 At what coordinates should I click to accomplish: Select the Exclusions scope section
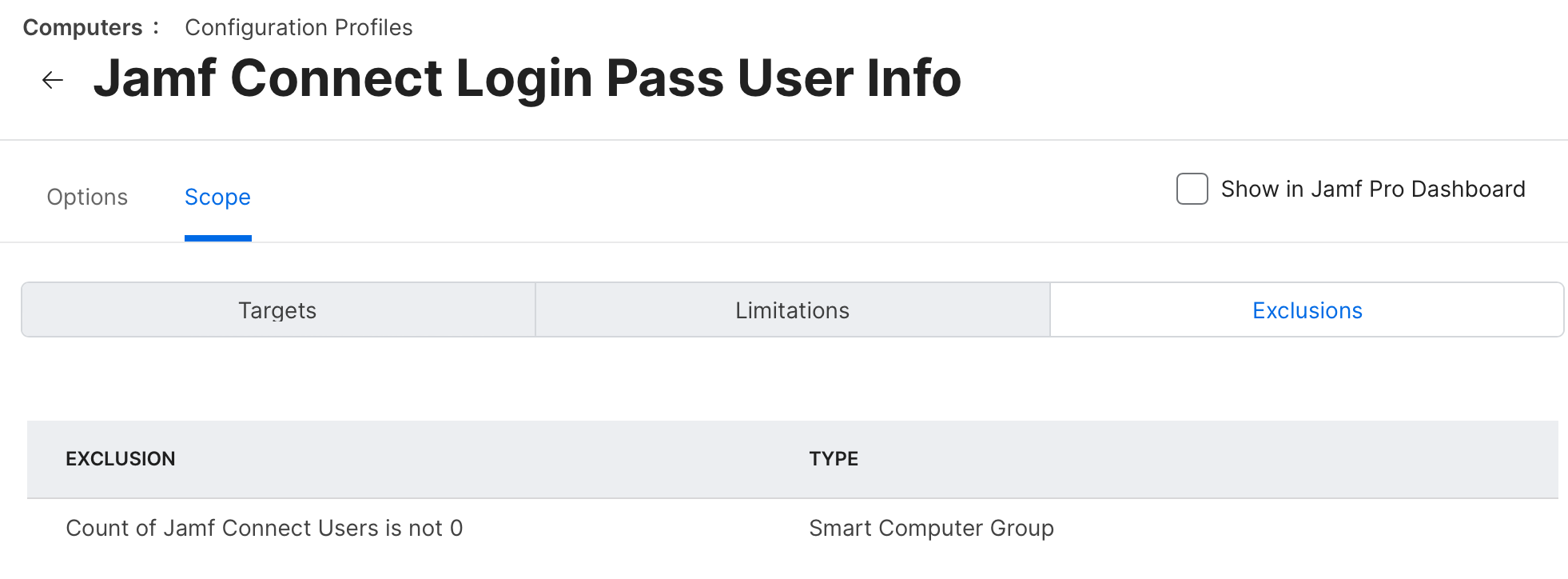(x=1307, y=310)
